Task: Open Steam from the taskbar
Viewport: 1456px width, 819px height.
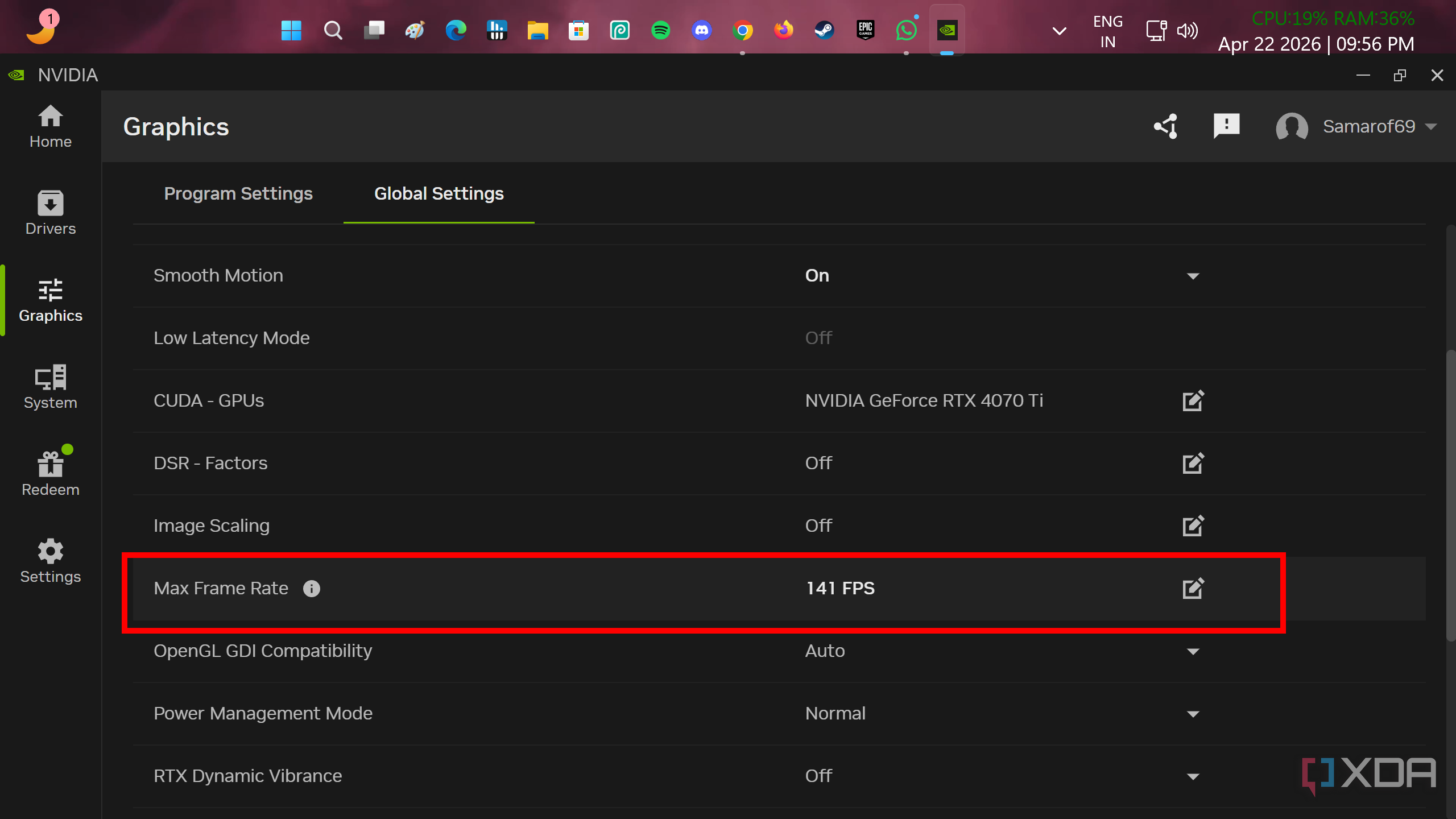Action: tap(824, 30)
